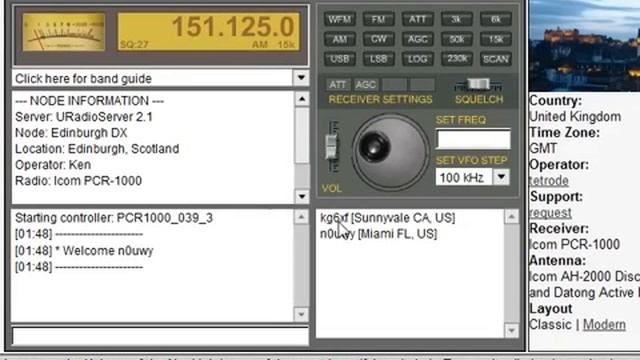Click chat log scroll down arrow
This screenshot has height=360, width=640.
tap(301, 314)
